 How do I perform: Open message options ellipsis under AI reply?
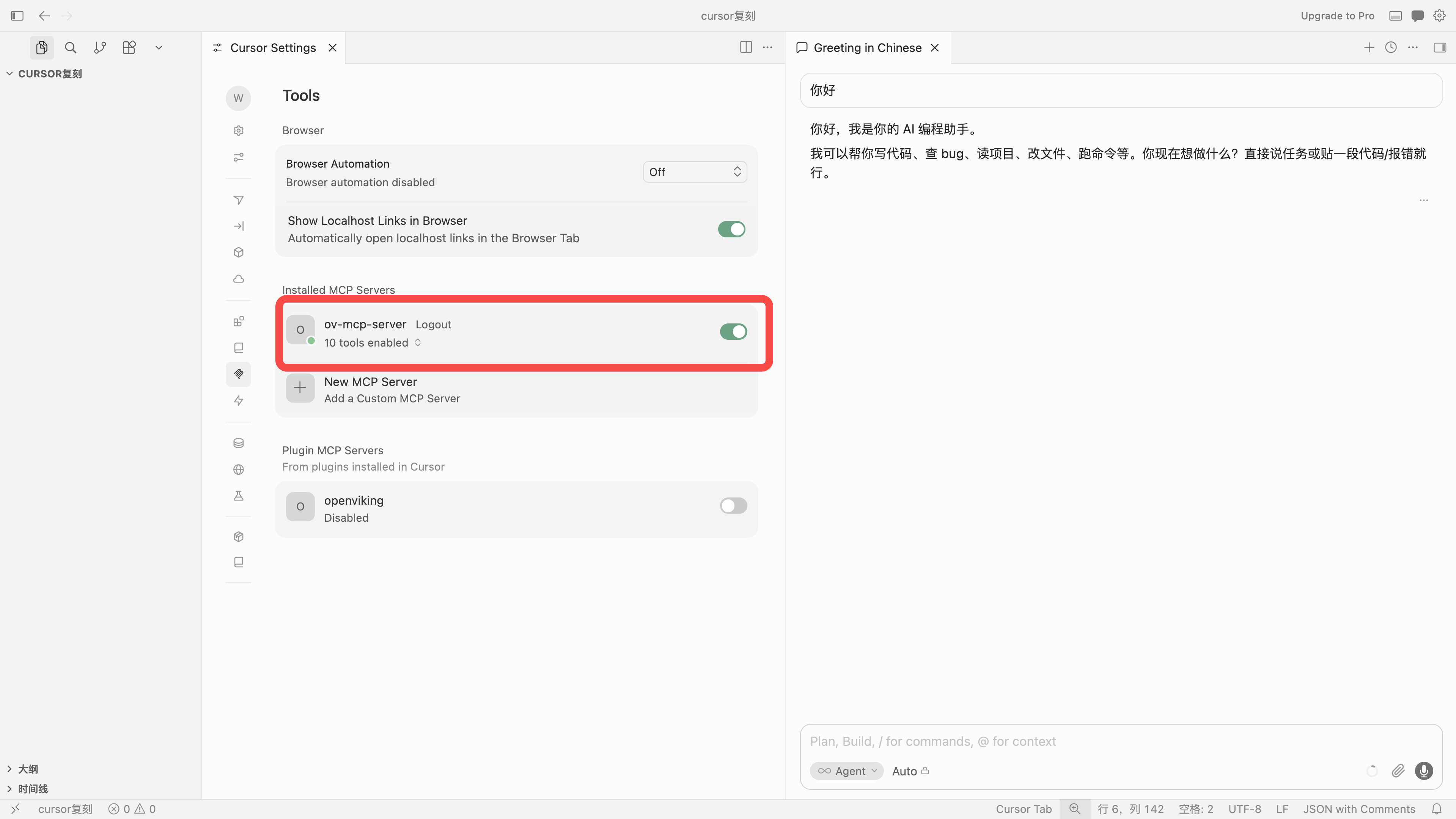click(x=1424, y=200)
